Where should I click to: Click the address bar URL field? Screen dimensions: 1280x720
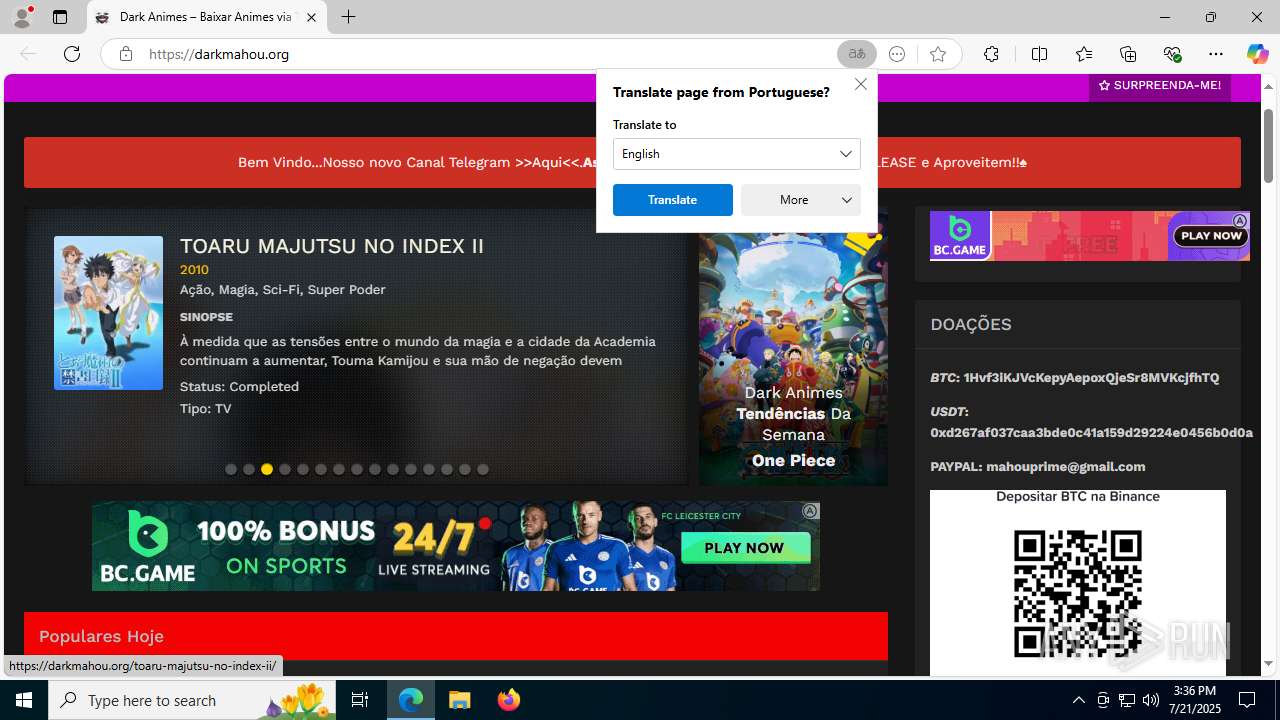[485, 54]
